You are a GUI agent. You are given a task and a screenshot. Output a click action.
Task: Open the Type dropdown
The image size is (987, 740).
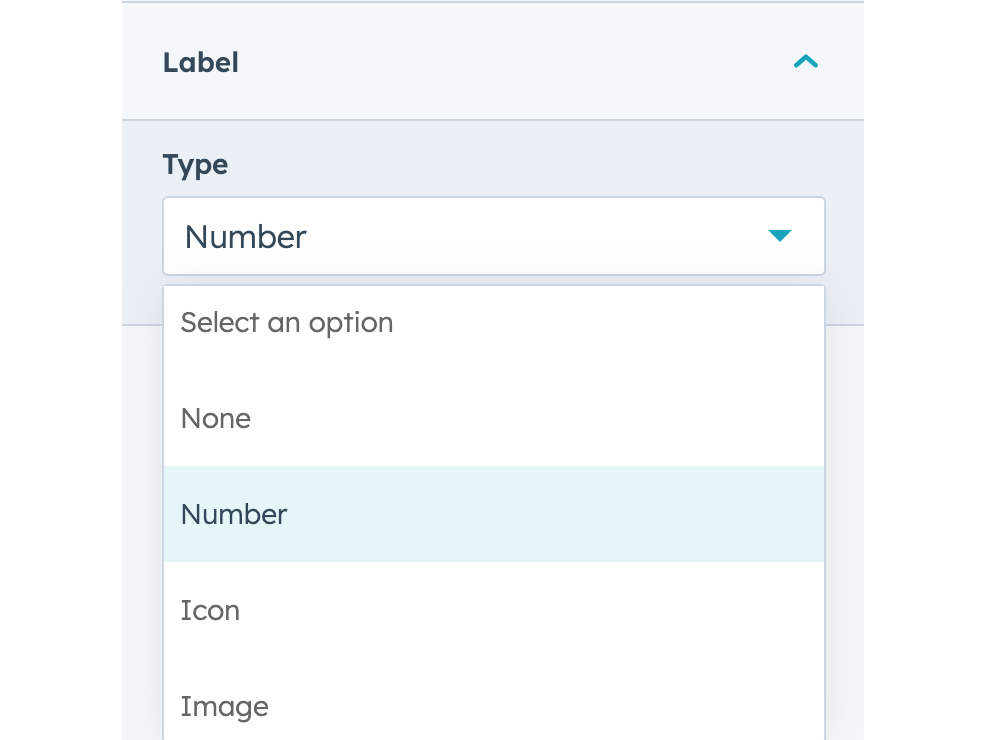493,236
